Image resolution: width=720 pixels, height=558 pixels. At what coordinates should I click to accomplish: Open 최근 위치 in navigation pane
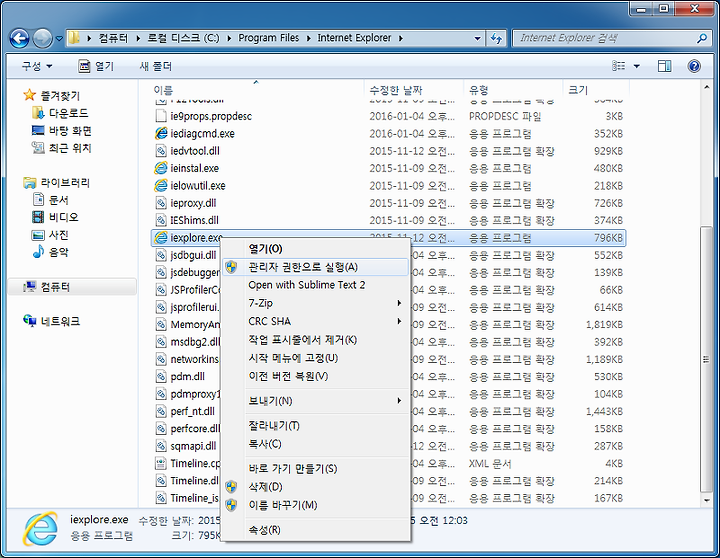click(62, 148)
